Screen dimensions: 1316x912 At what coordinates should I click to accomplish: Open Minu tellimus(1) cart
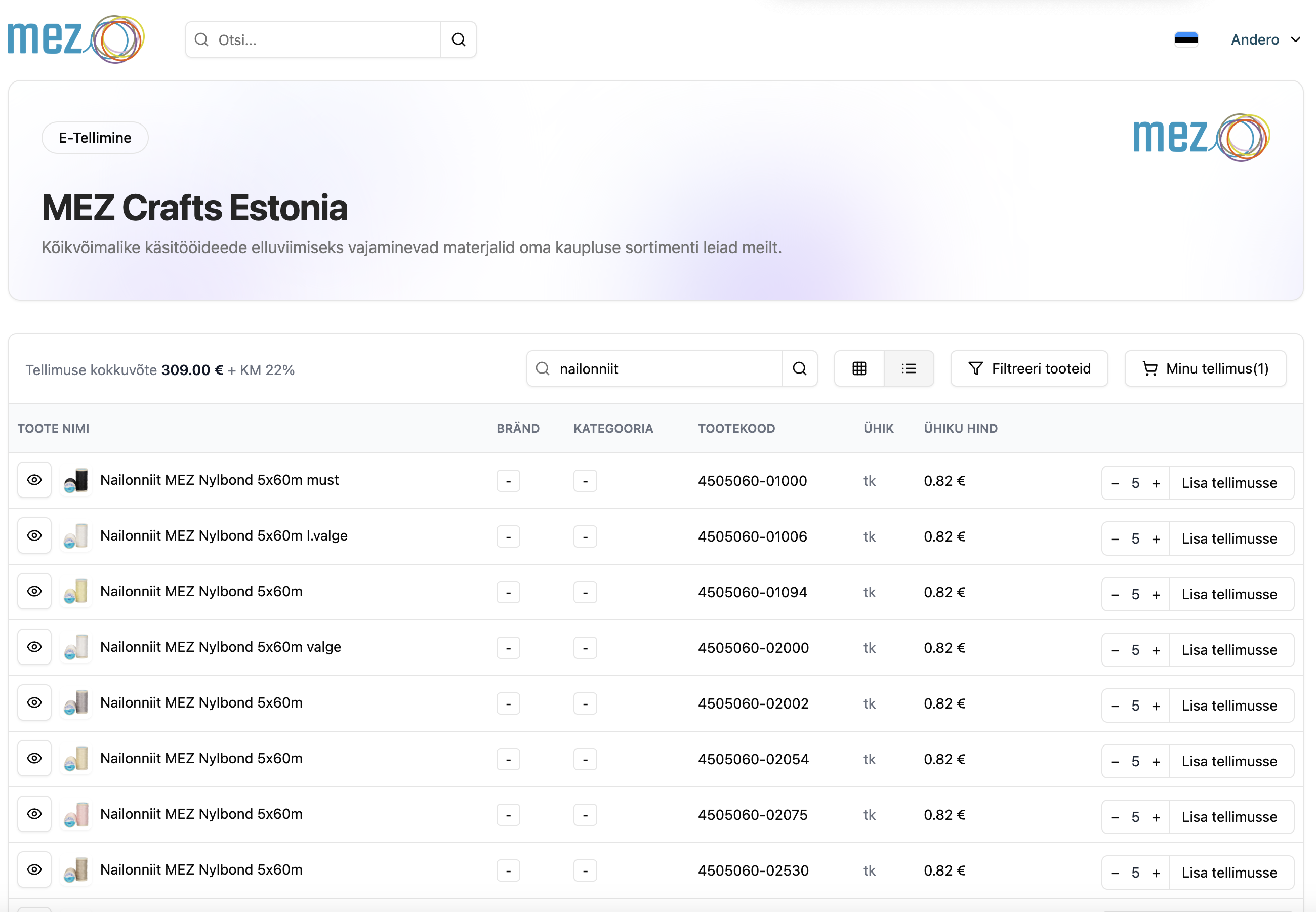[x=1205, y=368]
